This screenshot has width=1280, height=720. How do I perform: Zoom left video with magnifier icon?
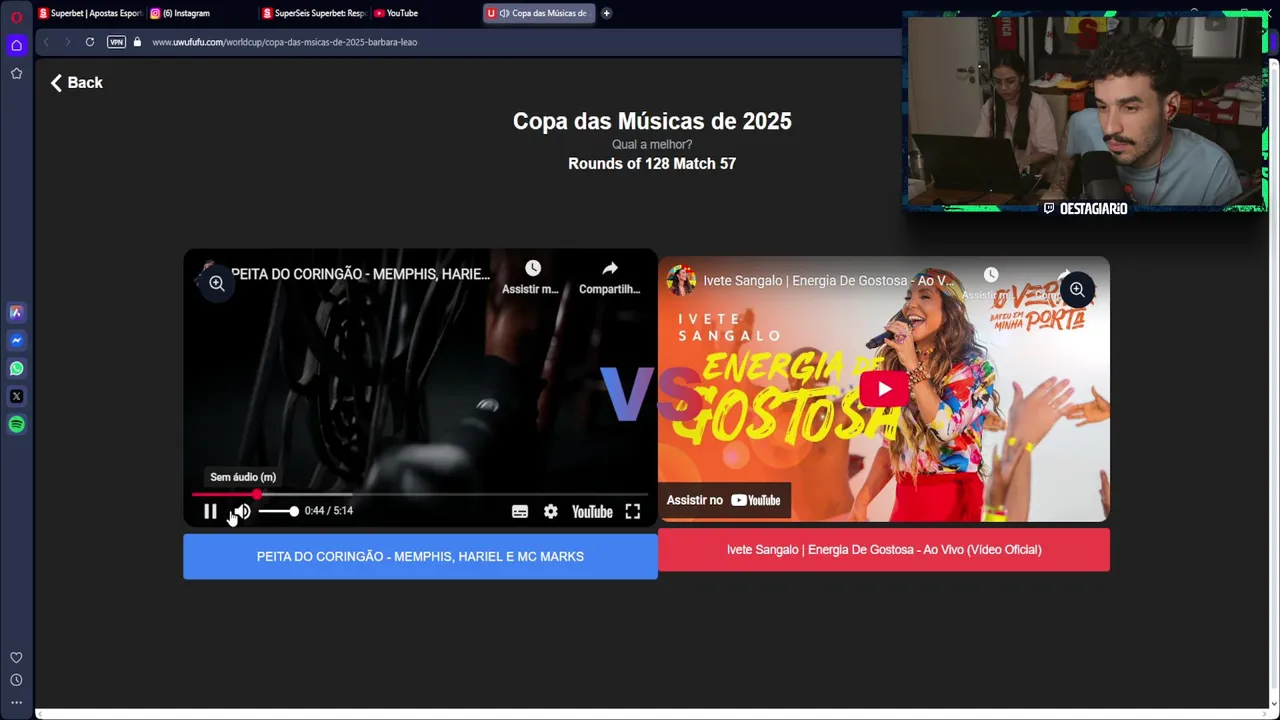(216, 284)
